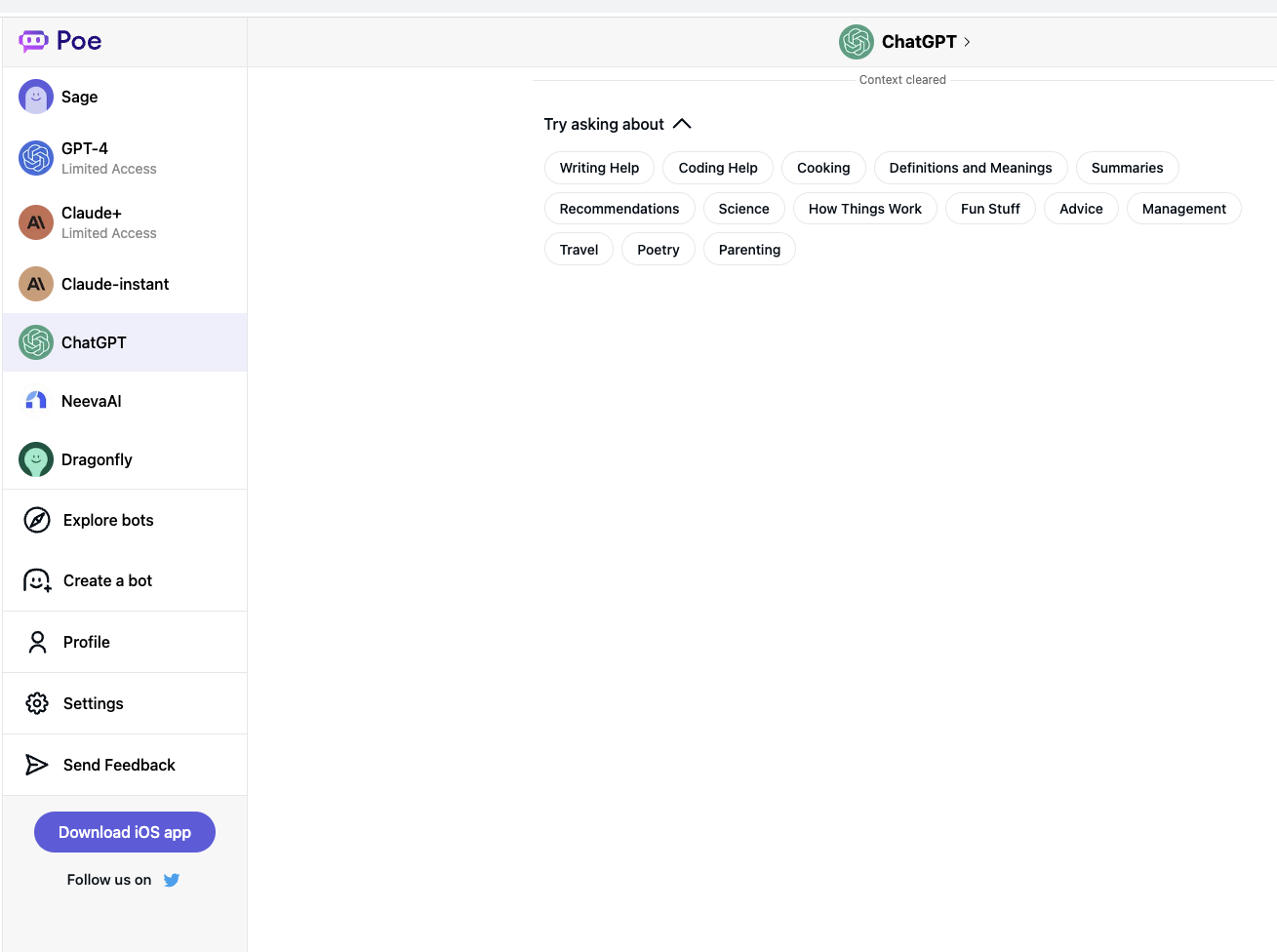The image size is (1277, 952).
Task: Select the Management topic chip
Action: (x=1184, y=209)
